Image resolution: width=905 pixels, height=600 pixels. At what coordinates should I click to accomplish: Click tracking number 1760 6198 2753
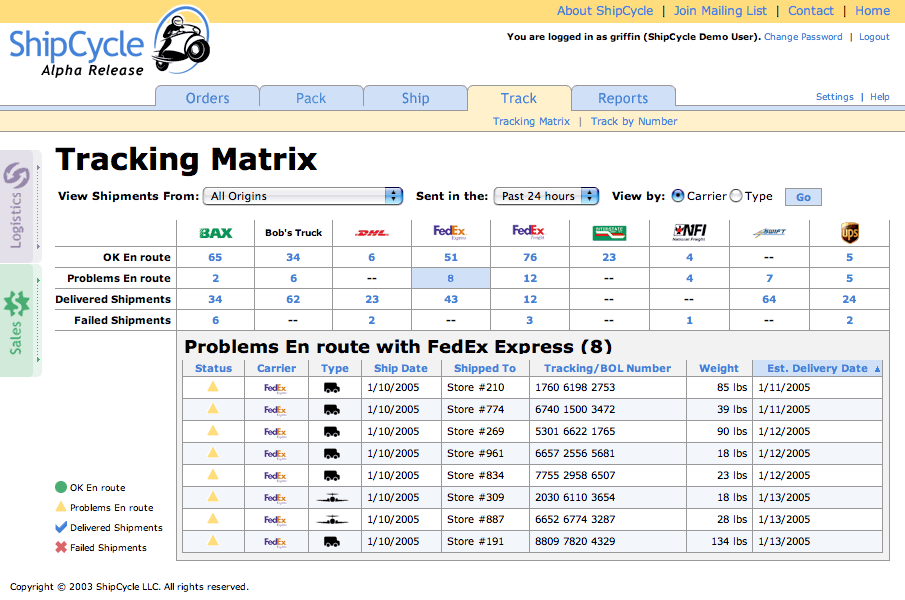(x=575, y=387)
